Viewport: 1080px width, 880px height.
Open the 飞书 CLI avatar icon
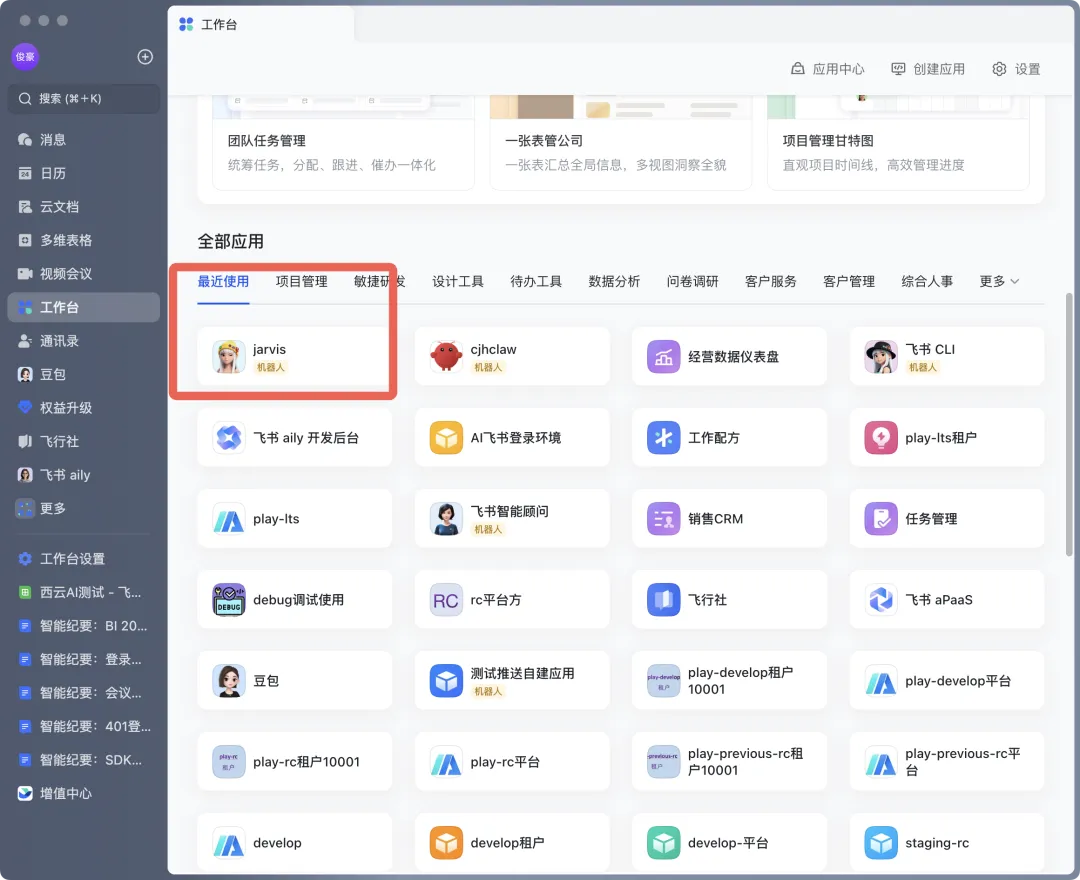point(881,357)
